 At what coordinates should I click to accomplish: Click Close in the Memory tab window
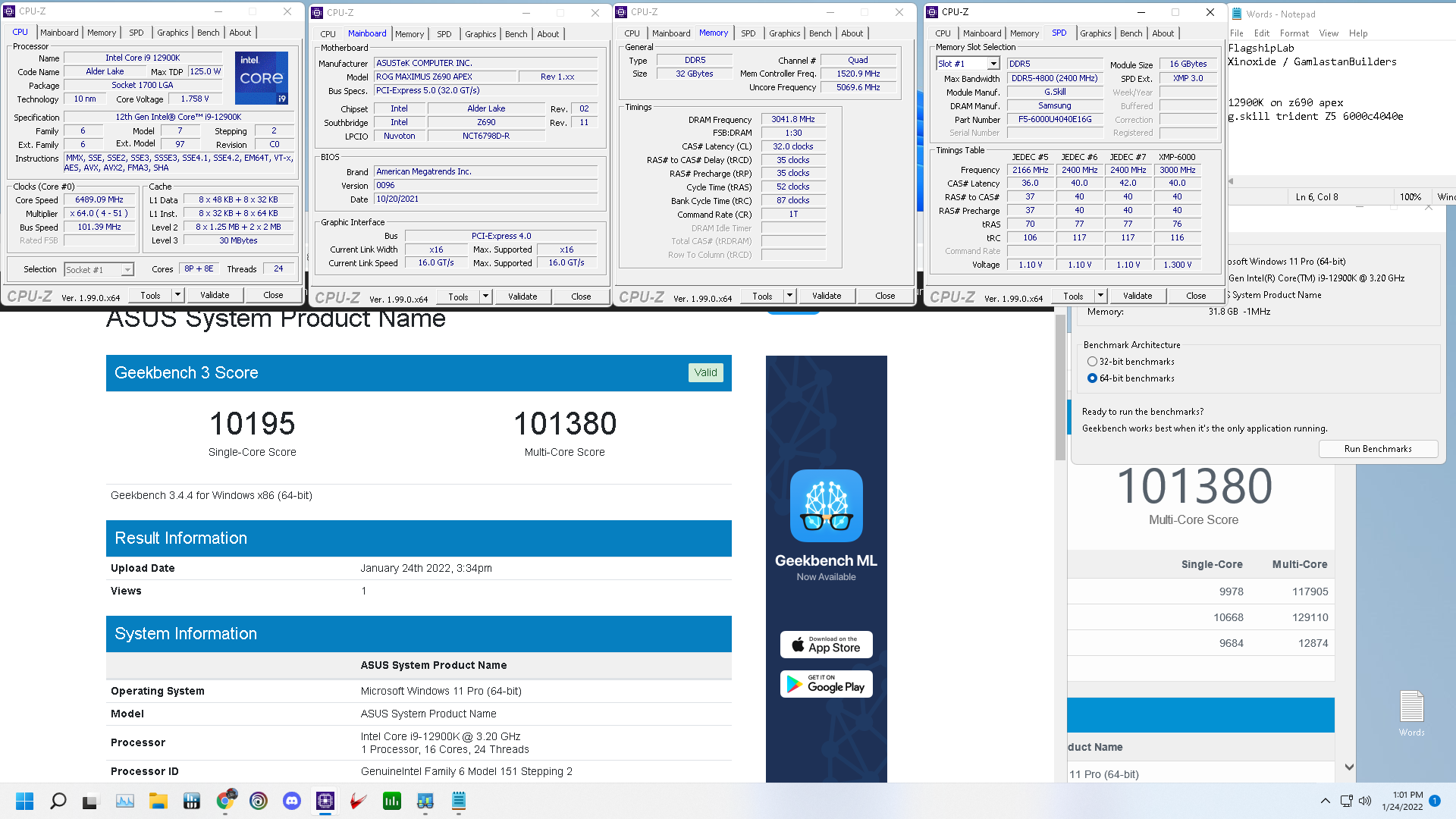pyautogui.click(x=885, y=296)
